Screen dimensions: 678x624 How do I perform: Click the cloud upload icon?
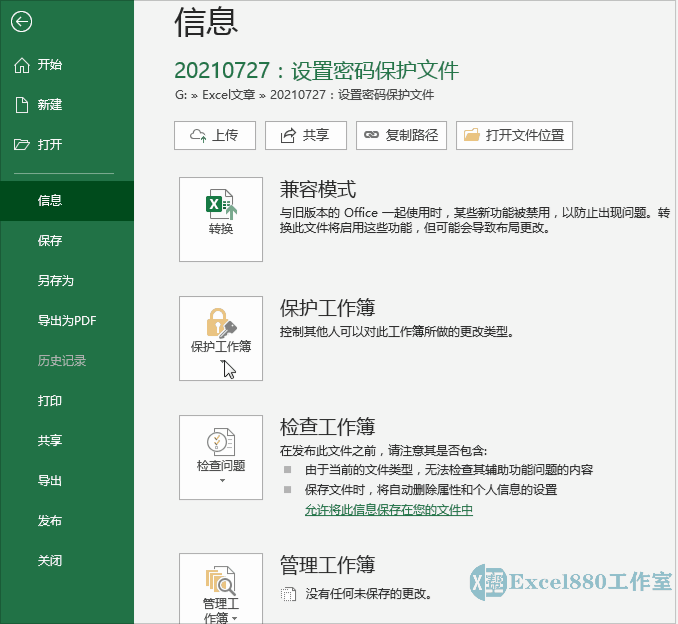[198, 135]
